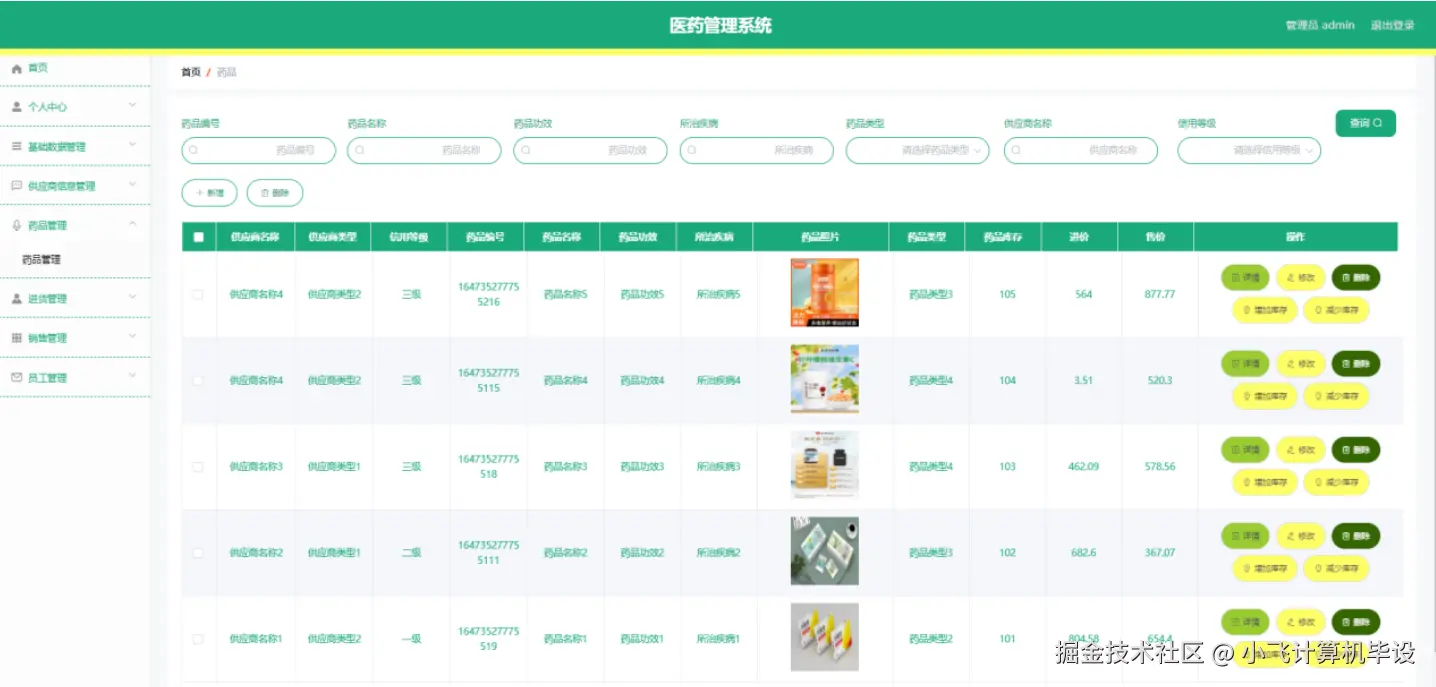Click the 进价 value 462.09
Screen dimensions: 1436x687
tap(1083, 466)
